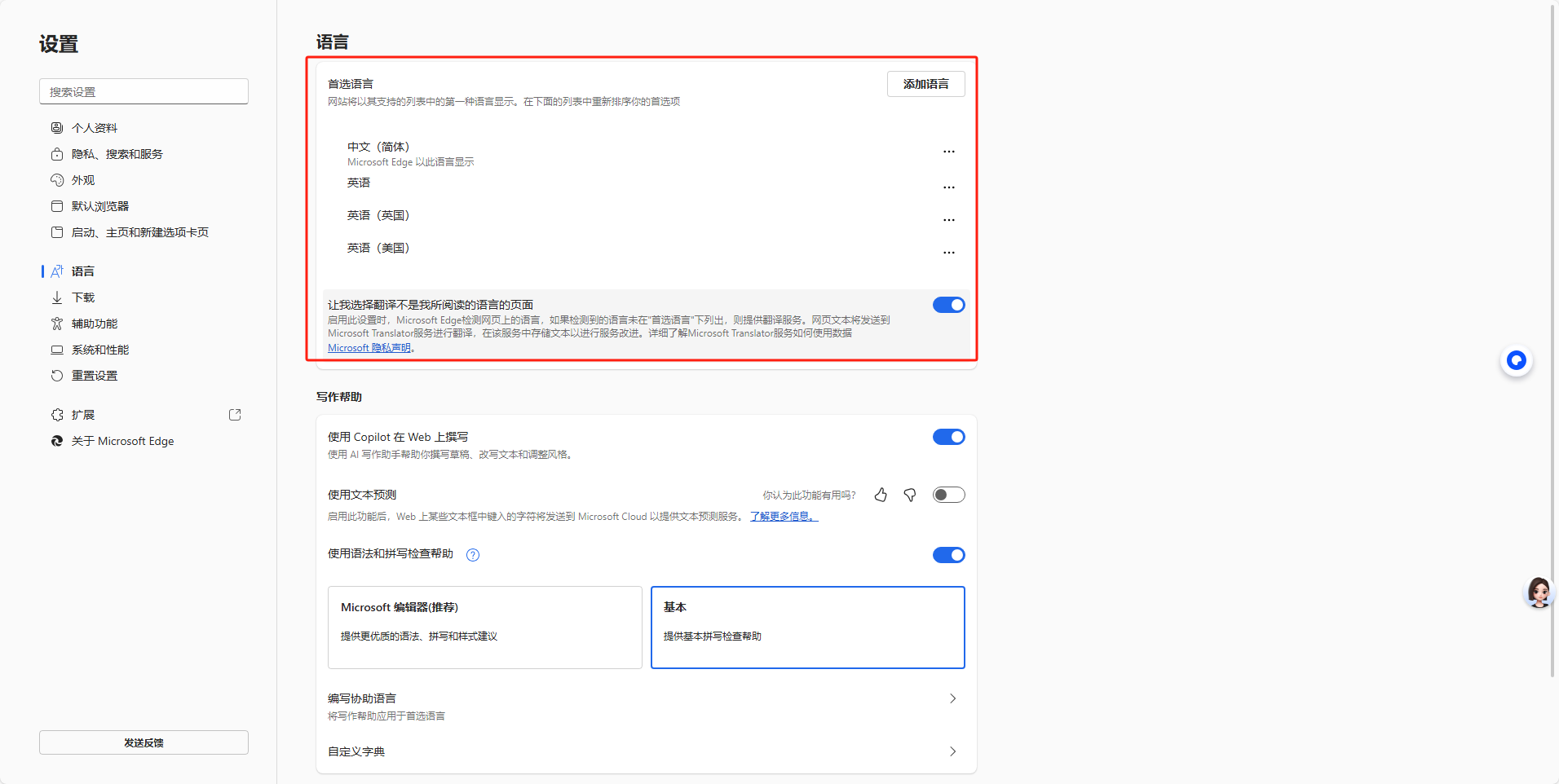Give thumbs up feedback for 使用文本预测
Screen dimensions: 1559x784
coord(881,494)
